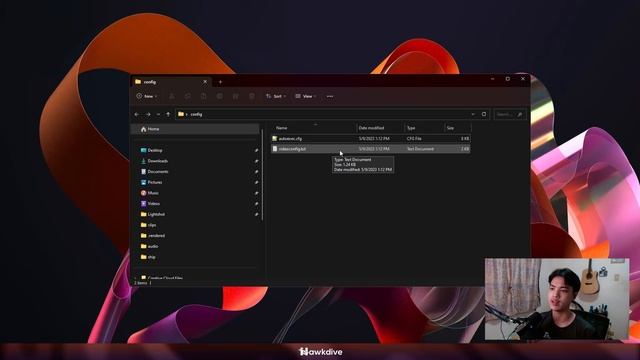Click the autoexec.cfg date modified cell
The height and width of the screenshot is (360, 640).
click(x=374, y=139)
